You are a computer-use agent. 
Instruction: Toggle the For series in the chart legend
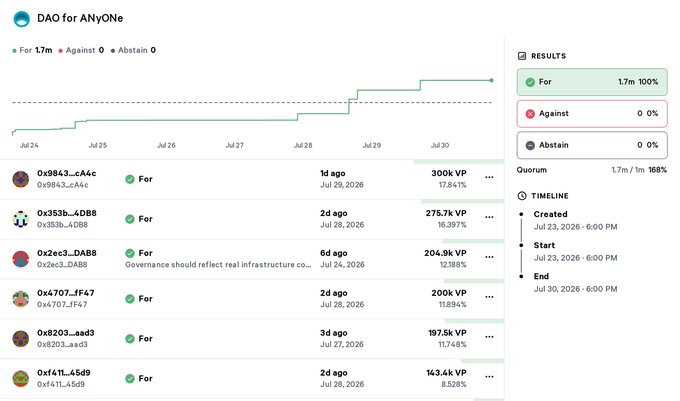32,50
